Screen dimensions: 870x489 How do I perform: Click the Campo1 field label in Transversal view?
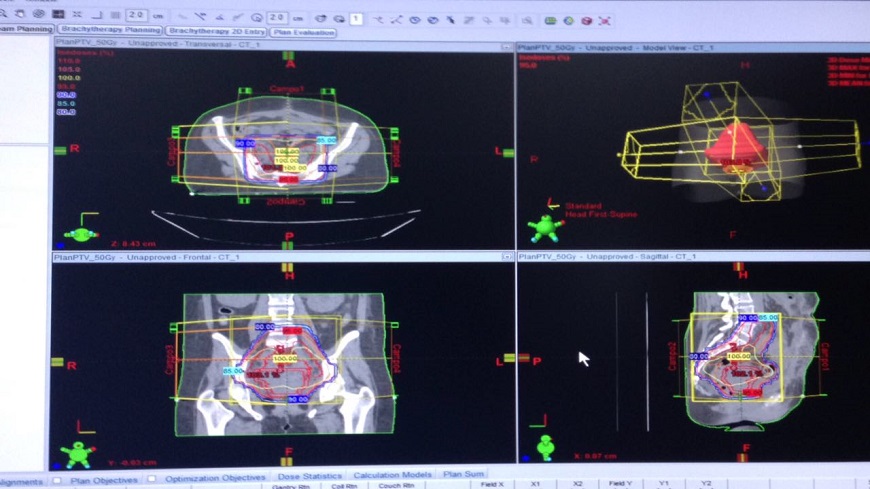287,89
